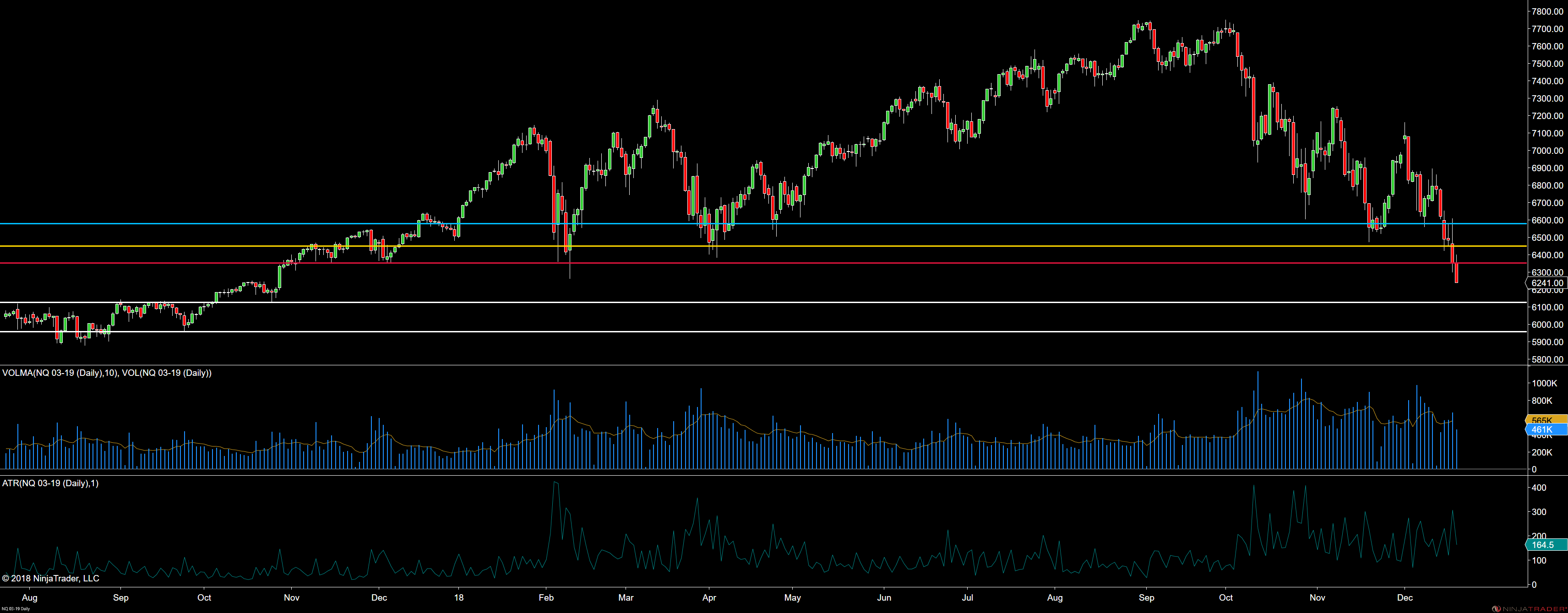The image size is (1568, 613).
Task: Click the 6600.00 price axis label
Action: coord(1547,220)
